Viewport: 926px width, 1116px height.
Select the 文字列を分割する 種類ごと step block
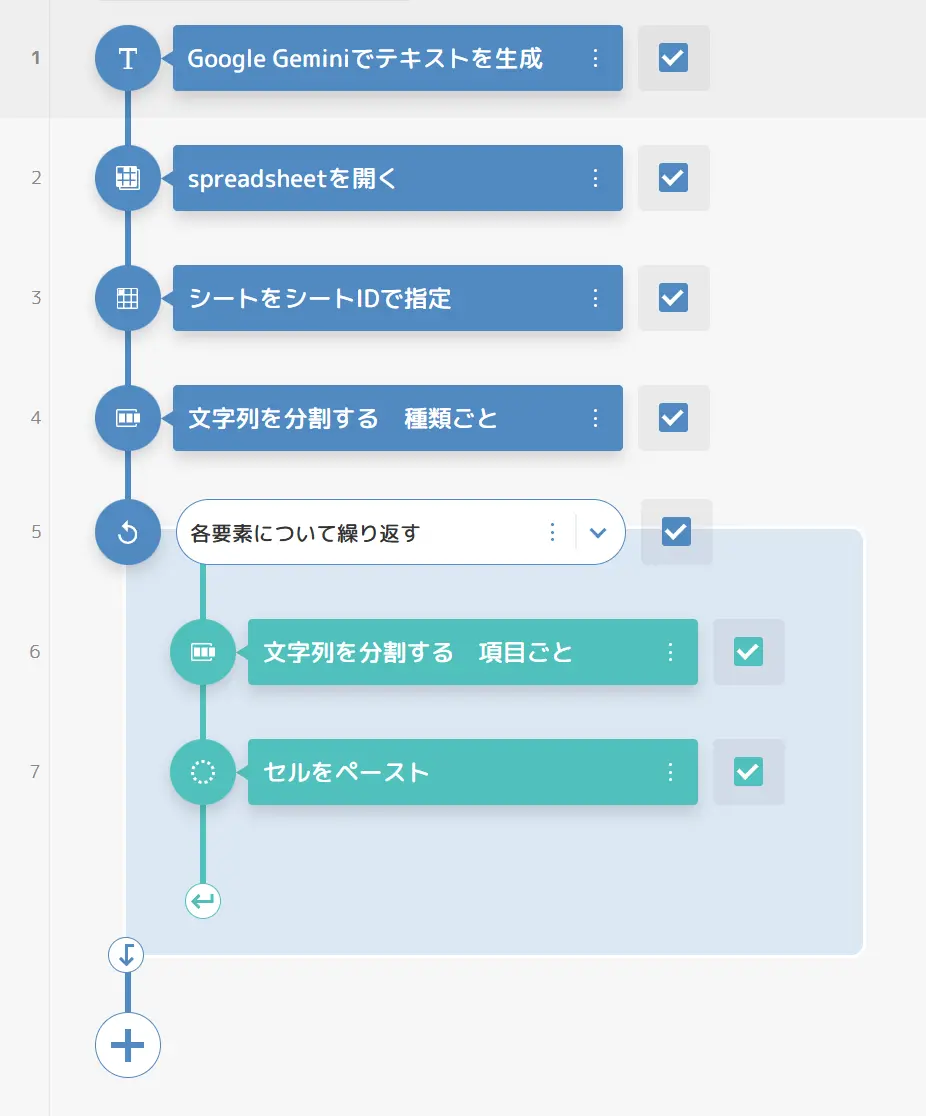click(x=398, y=418)
